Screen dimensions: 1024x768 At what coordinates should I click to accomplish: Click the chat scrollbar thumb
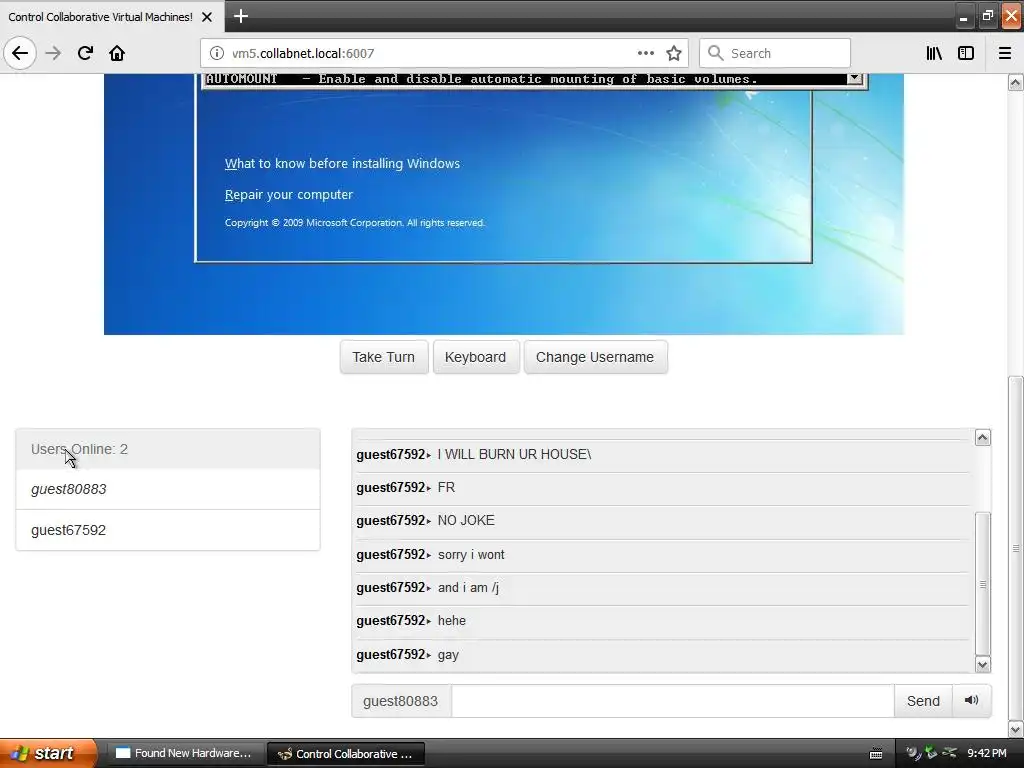point(982,584)
